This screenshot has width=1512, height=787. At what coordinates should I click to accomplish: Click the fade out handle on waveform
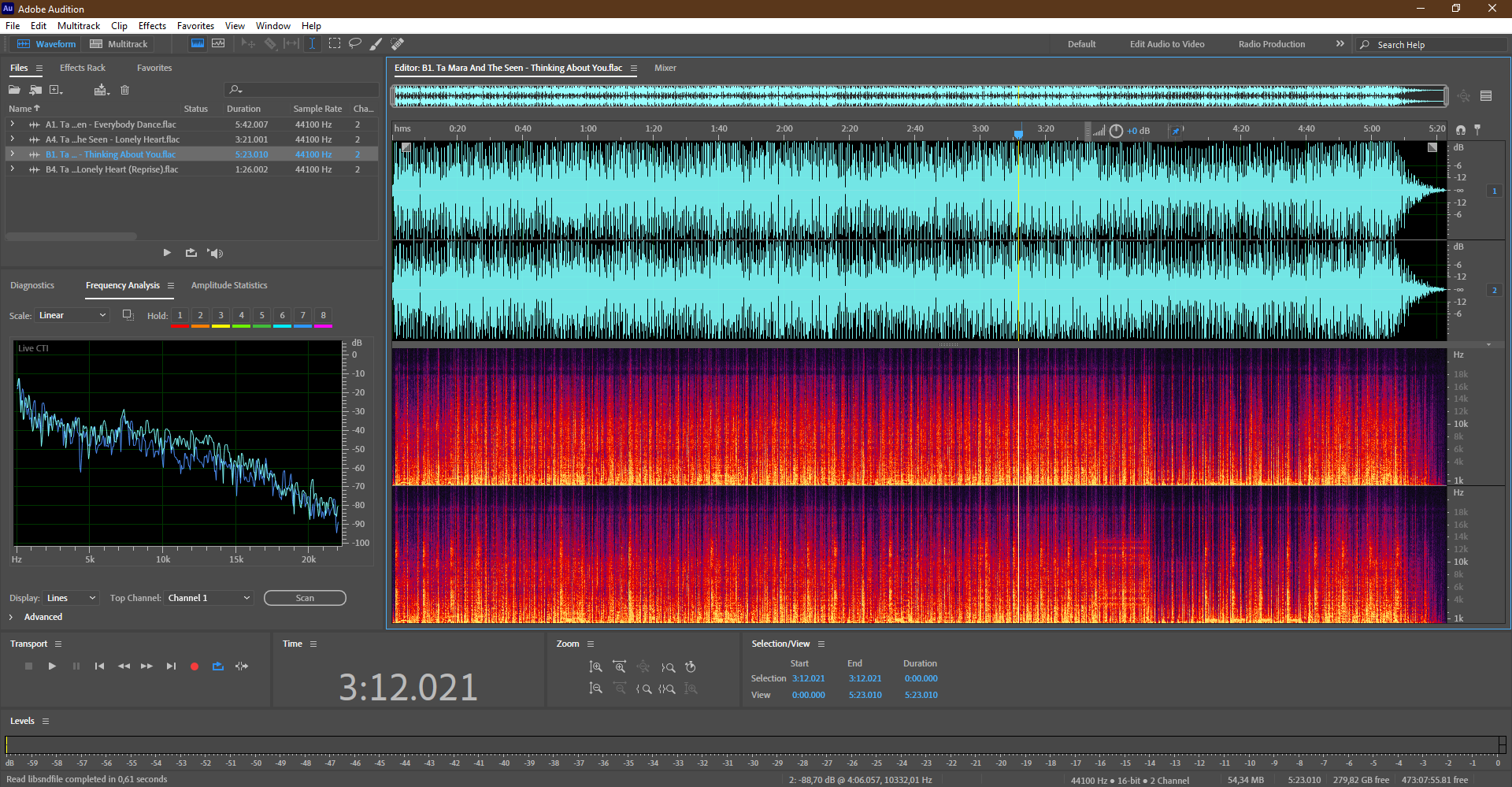click(1432, 147)
